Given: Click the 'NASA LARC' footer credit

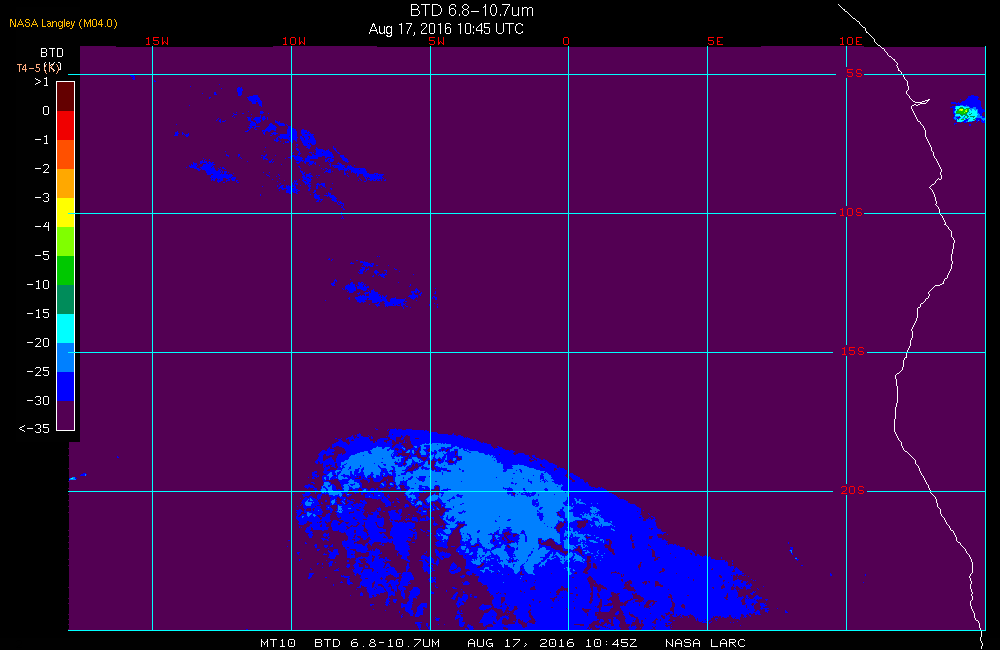Looking at the screenshot, I should [x=705, y=643].
